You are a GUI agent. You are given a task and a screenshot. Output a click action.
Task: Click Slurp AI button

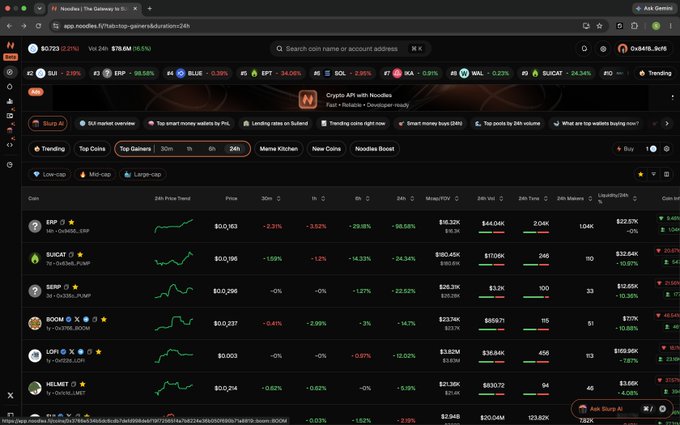pyautogui.click(x=48, y=124)
